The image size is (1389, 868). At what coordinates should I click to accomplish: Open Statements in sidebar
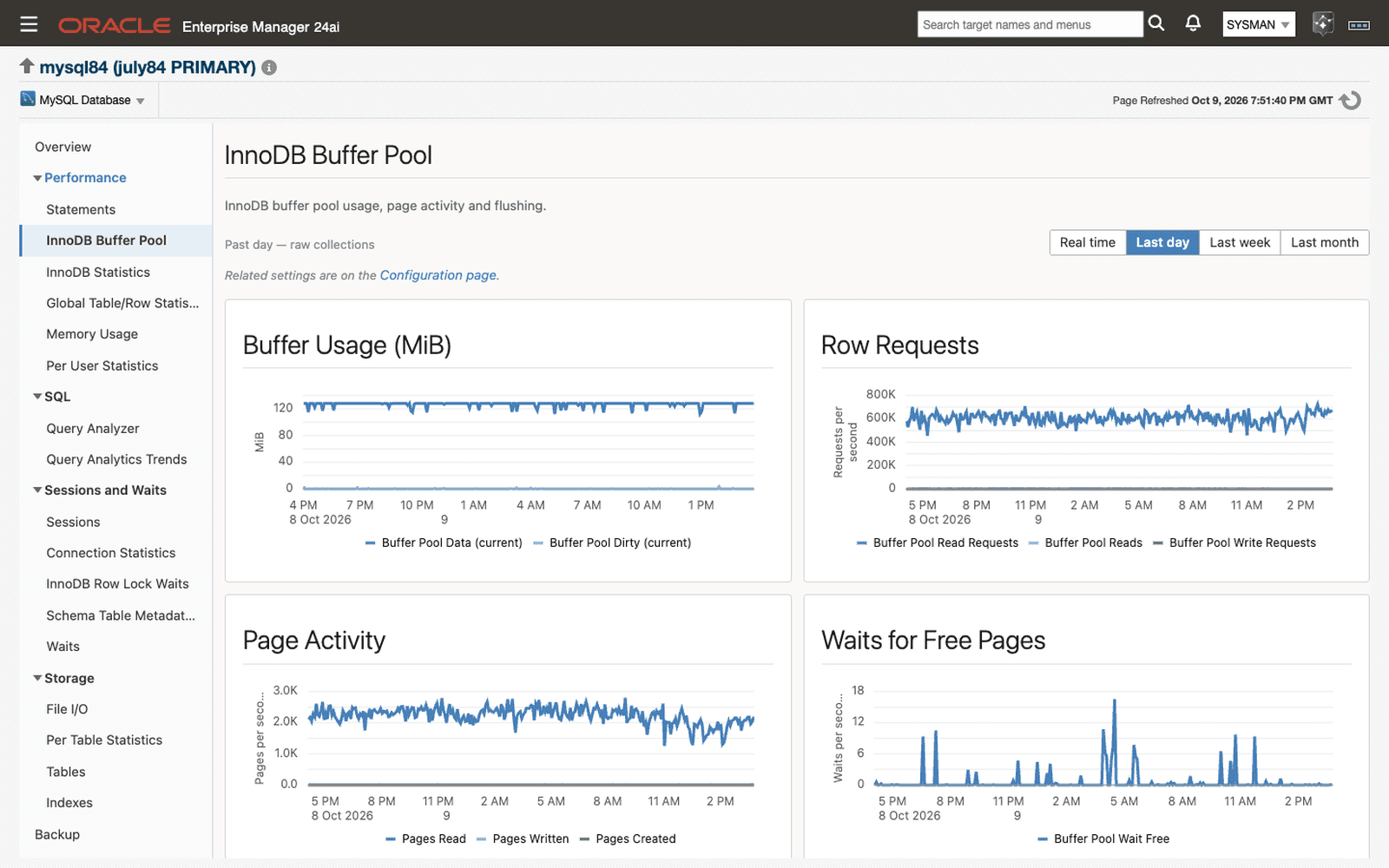[x=81, y=209]
